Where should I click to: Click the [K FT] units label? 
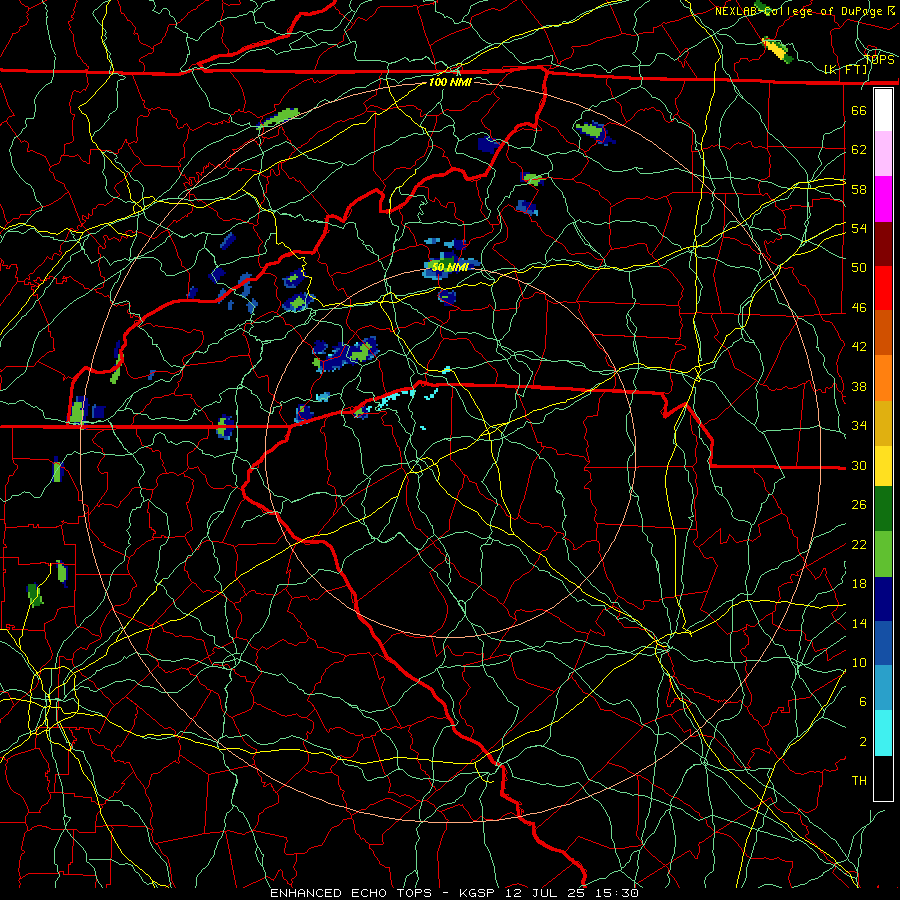pyautogui.click(x=846, y=70)
